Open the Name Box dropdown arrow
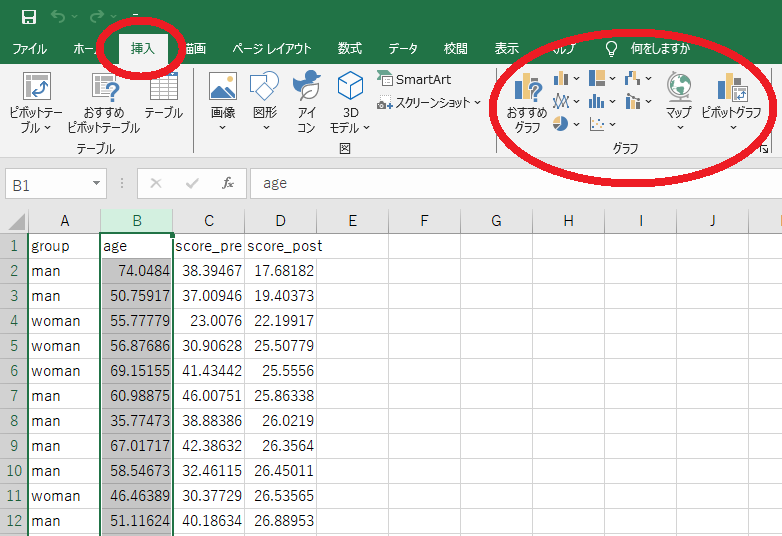The width and height of the screenshot is (782, 536). point(96,184)
